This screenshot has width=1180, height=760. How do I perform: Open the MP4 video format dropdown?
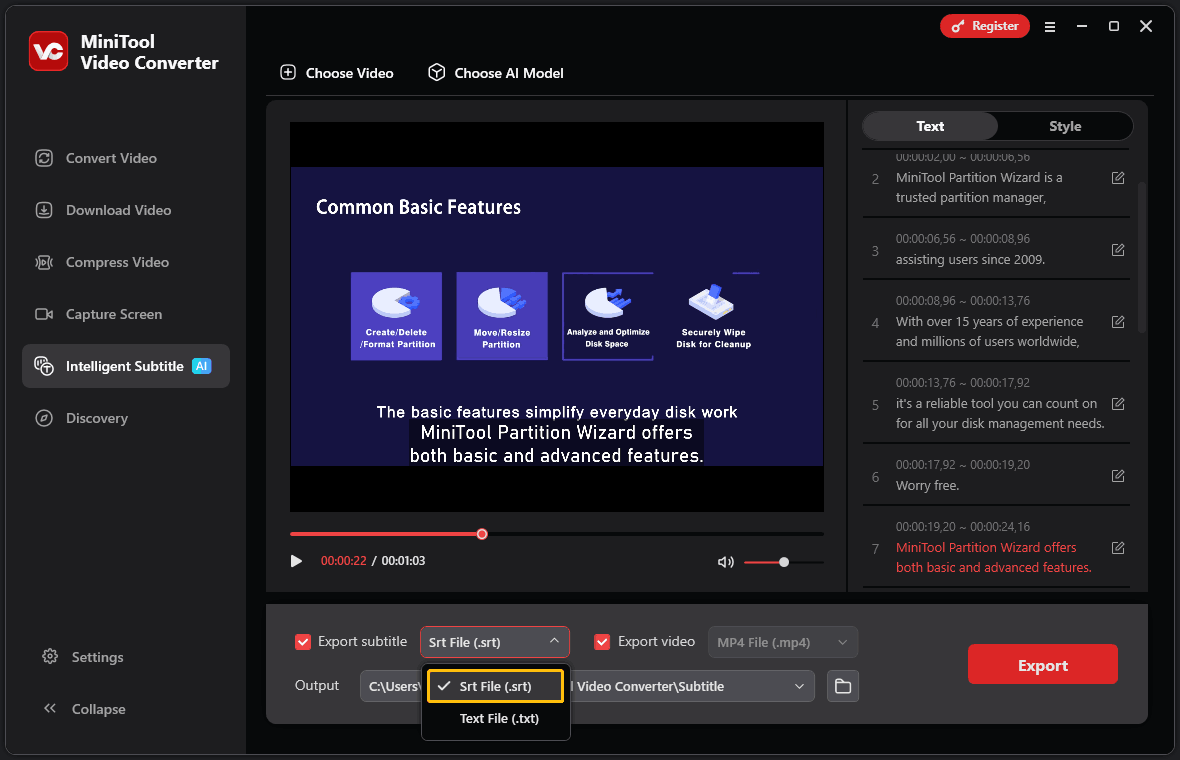click(782, 641)
